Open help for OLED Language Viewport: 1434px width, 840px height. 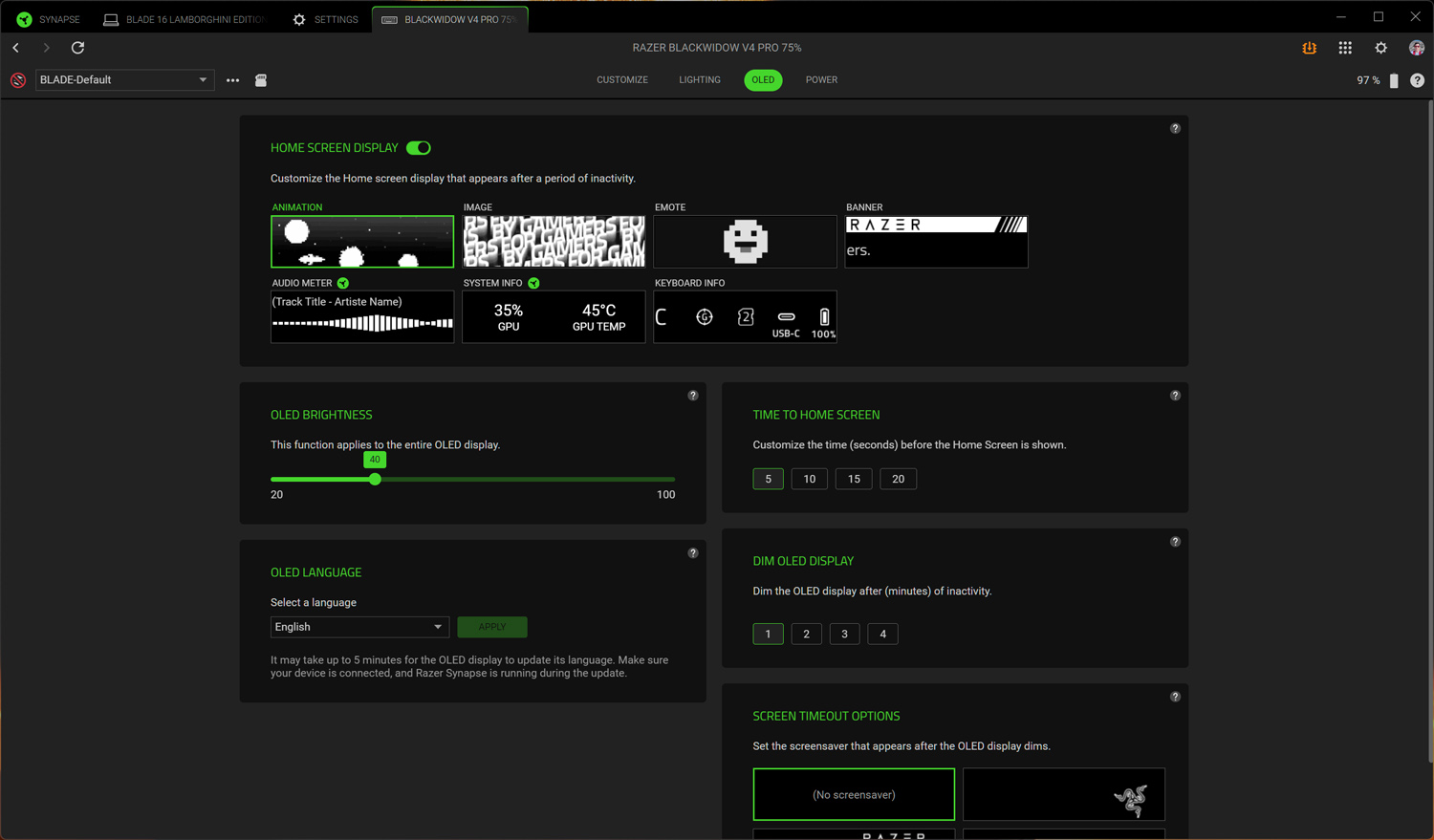pos(693,552)
